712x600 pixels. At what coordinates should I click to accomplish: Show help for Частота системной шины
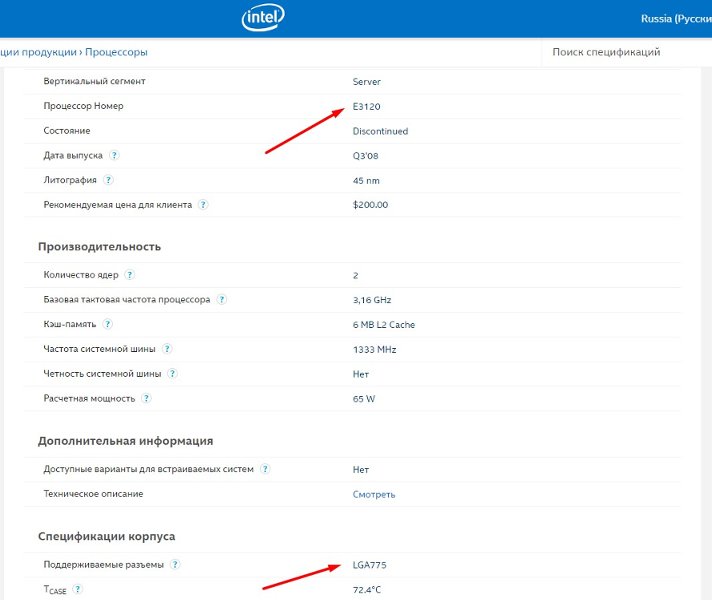167,349
